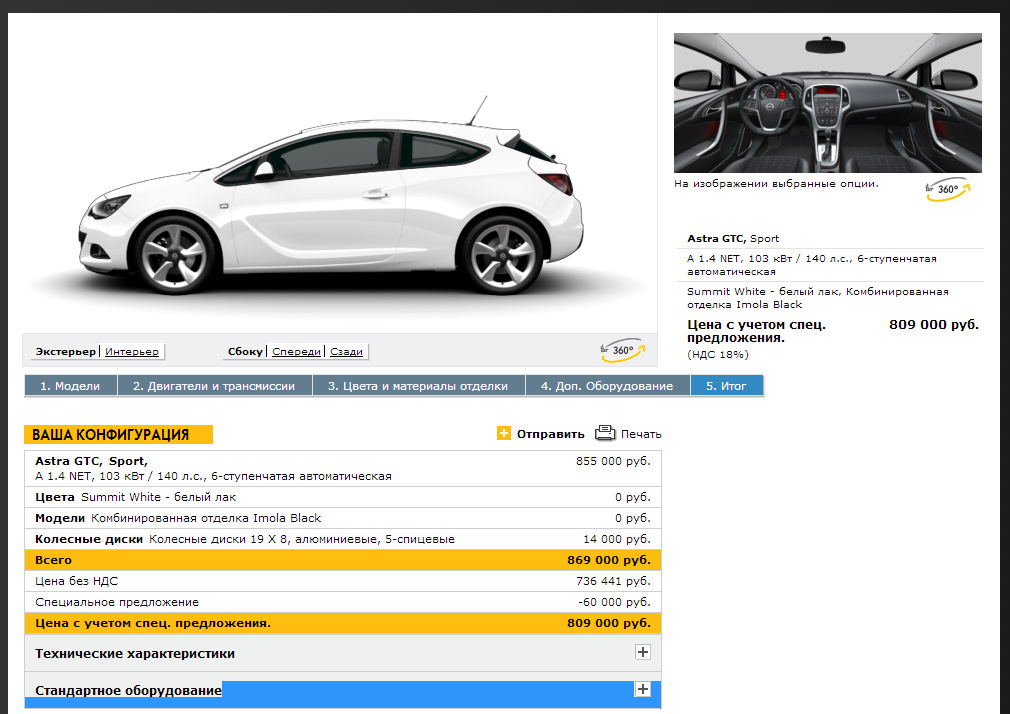This screenshot has height=714, width=1010.
Task: Click the 809 000 руб. price in the right summary panel
Action: click(934, 325)
